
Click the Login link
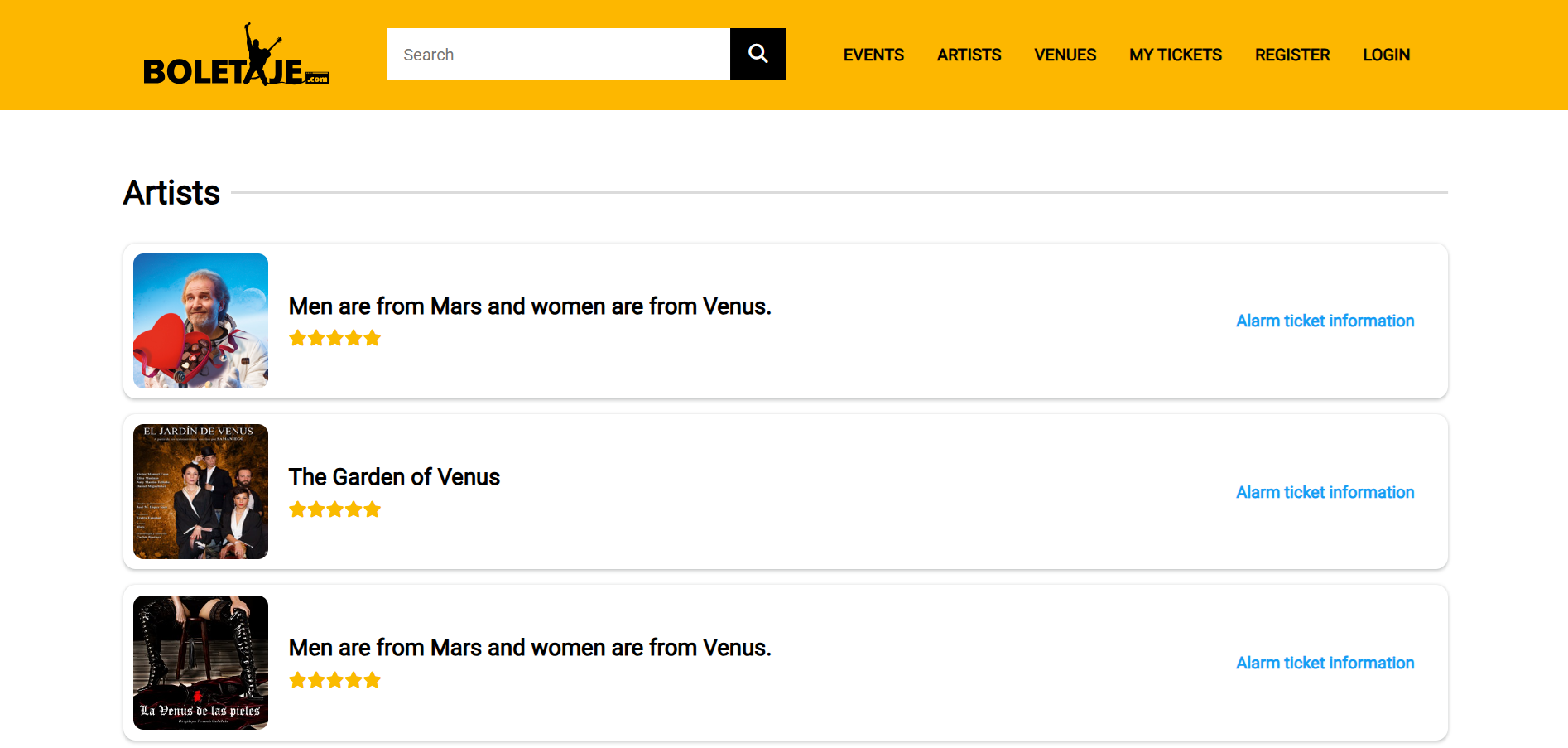(x=1386, y=55)
